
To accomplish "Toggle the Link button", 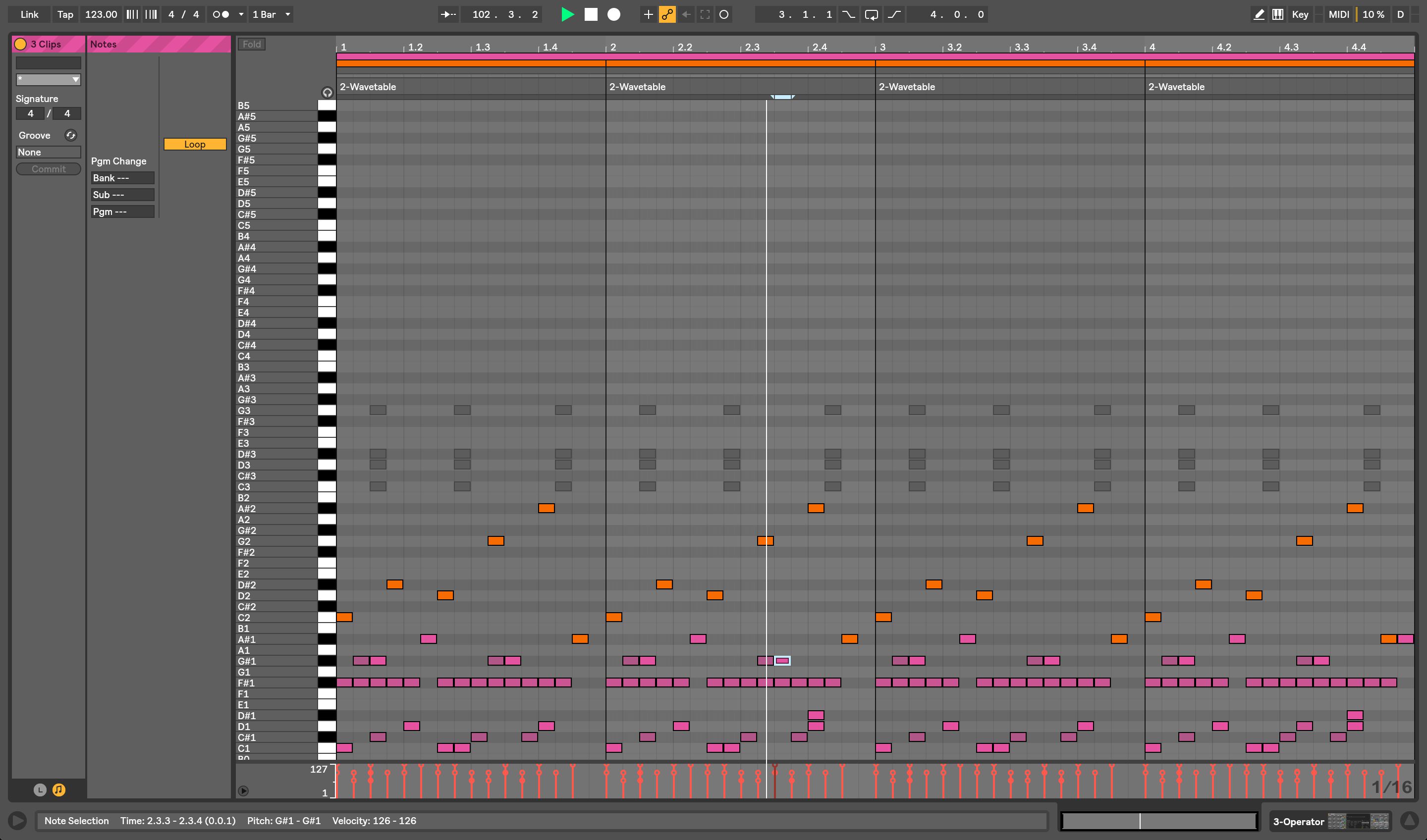I will coord(29,15).
